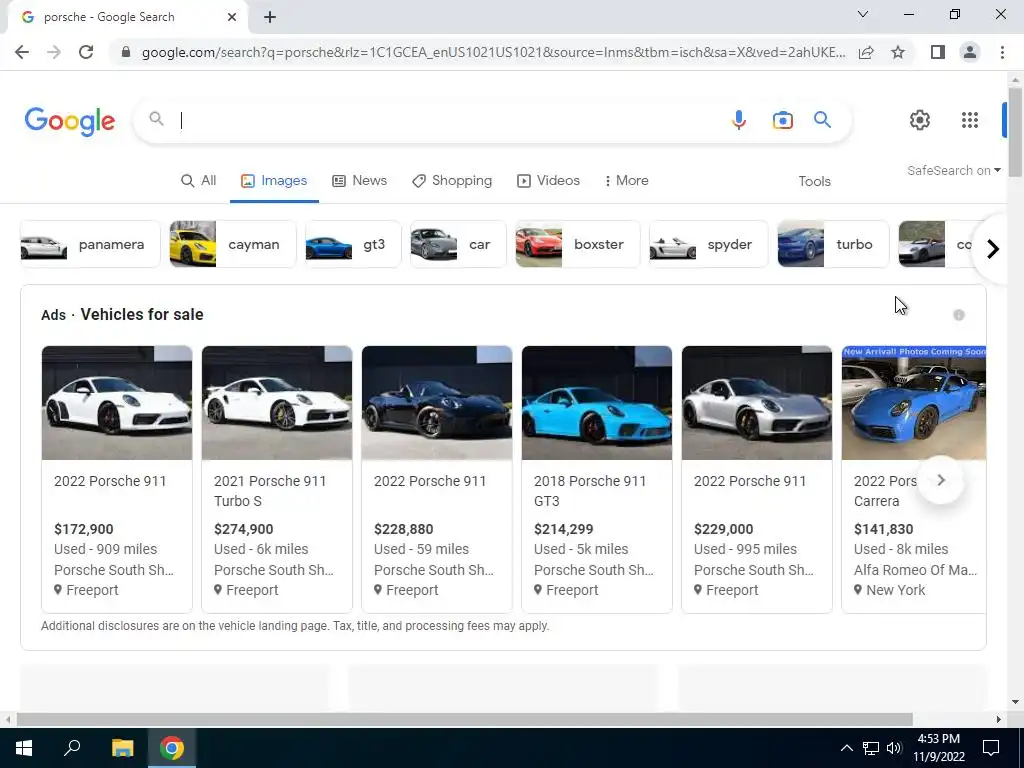Click the Google logo

tap(70, 121)
